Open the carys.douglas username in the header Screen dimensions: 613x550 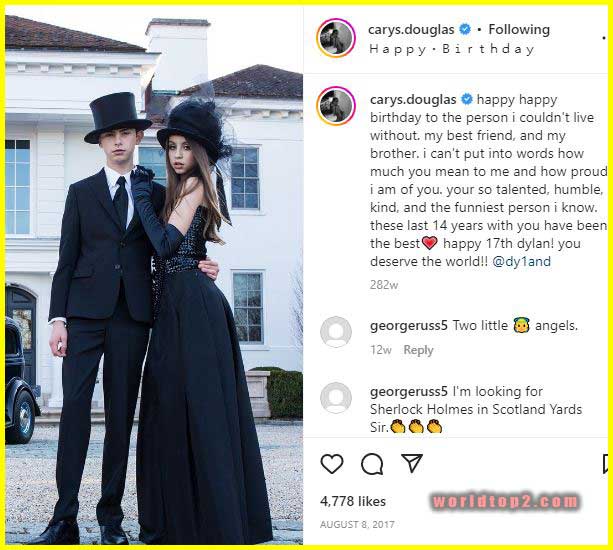411,29
